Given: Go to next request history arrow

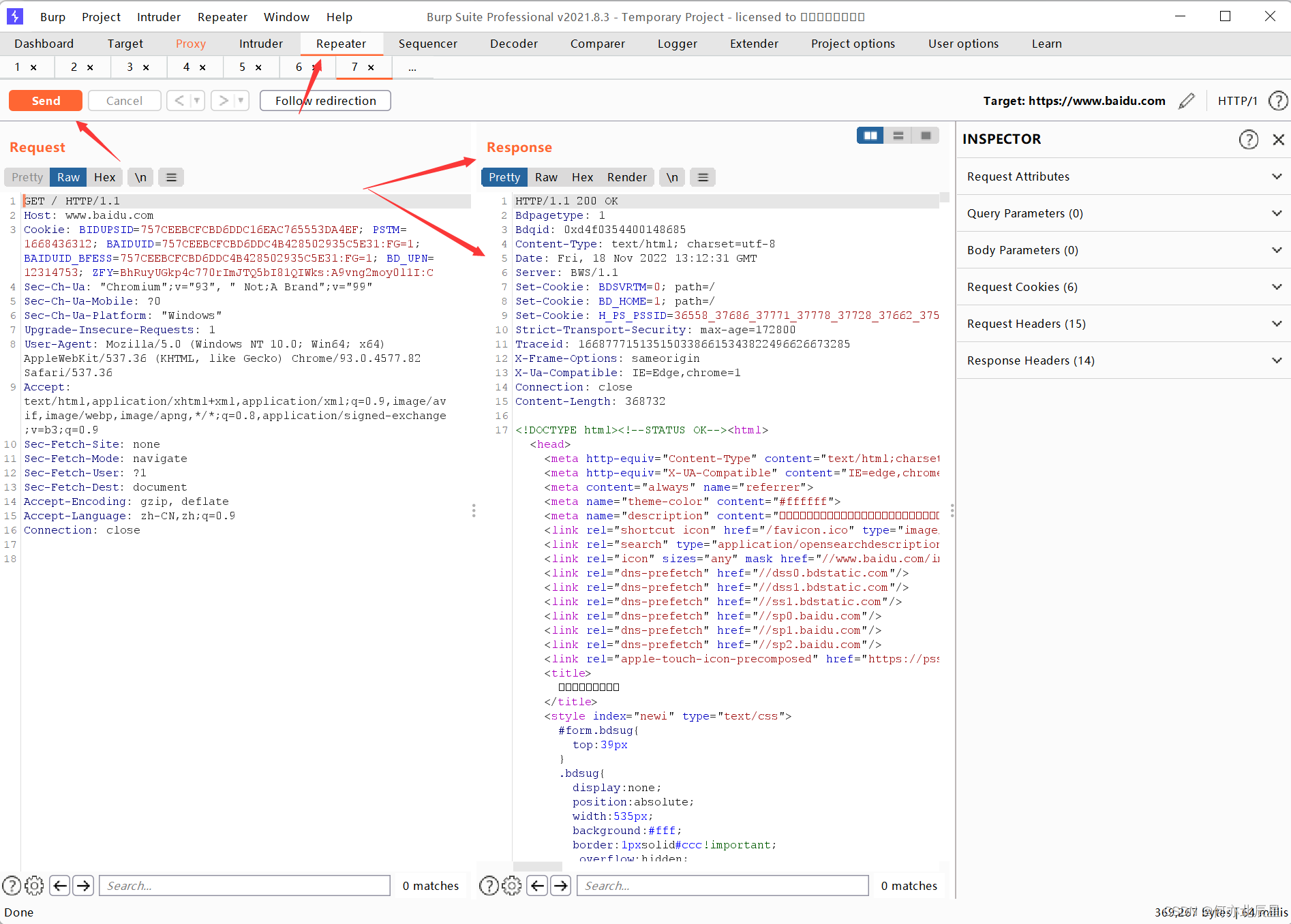Looking at the screenshot, I should coord(223,101).
